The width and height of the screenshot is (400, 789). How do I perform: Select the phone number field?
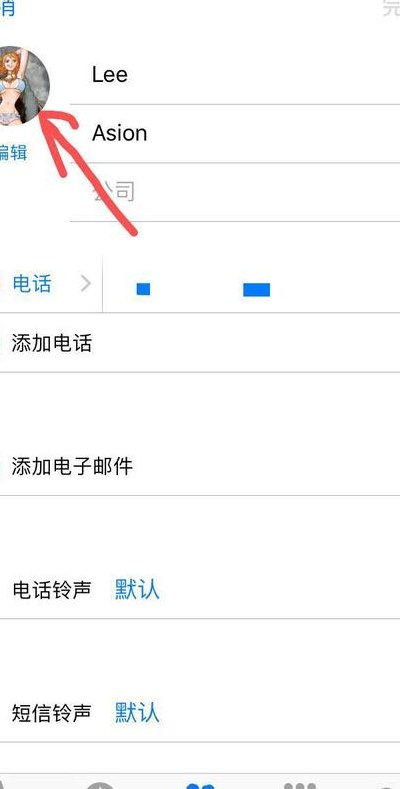click(x=252, y=284)
